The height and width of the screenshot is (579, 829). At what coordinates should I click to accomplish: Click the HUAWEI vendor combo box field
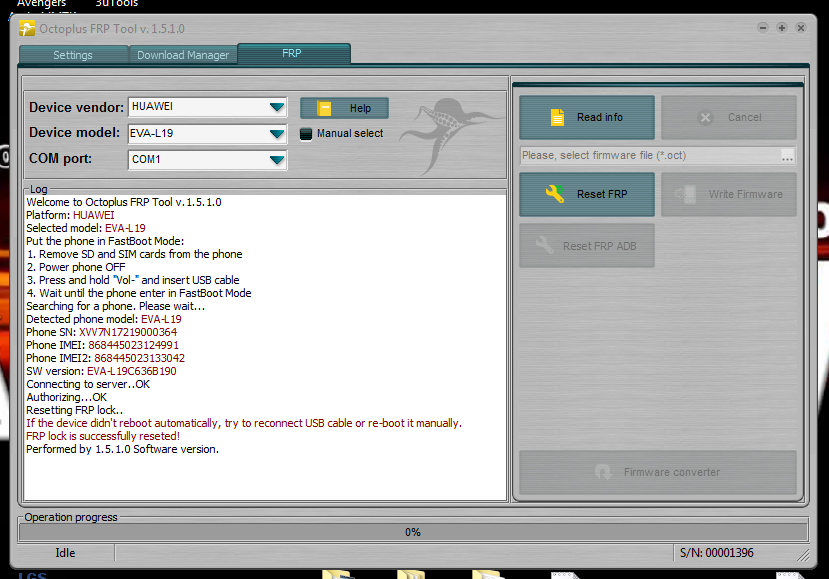207,107
